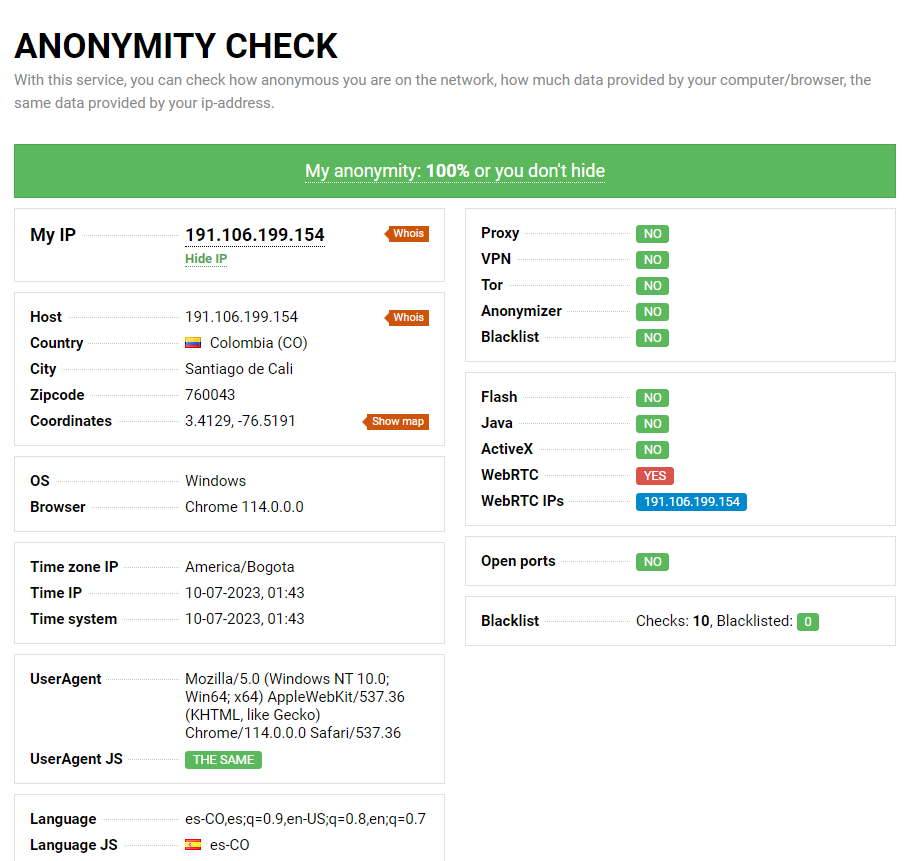Viewport: 907px width, 861px height.
Task: Click the red YES badge next to WebRTC
Action: click(655, 476)
